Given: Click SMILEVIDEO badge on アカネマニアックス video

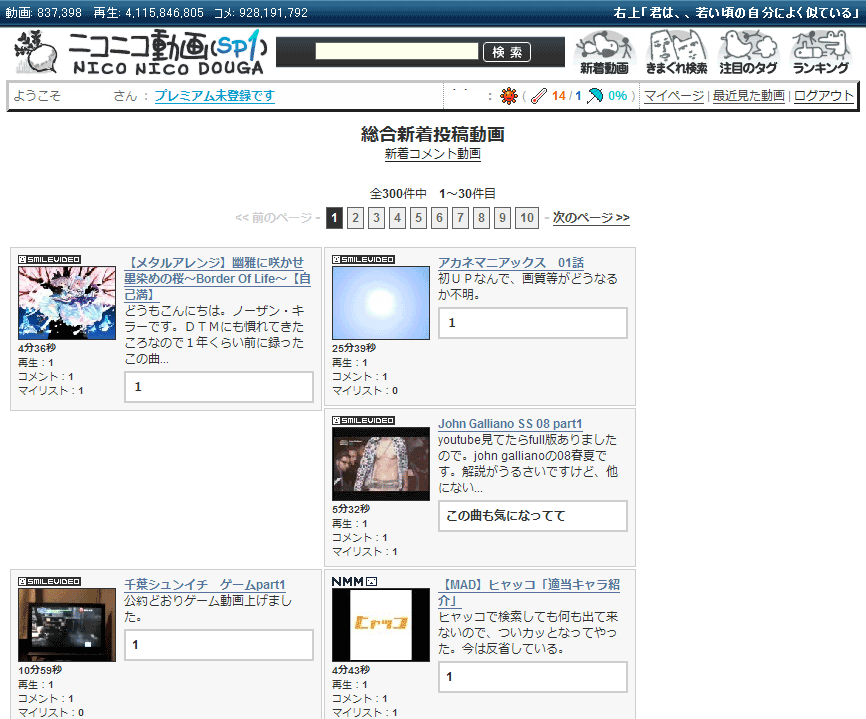Looking at the screenshot, I should pyautogui.click(x=363, y=260).
